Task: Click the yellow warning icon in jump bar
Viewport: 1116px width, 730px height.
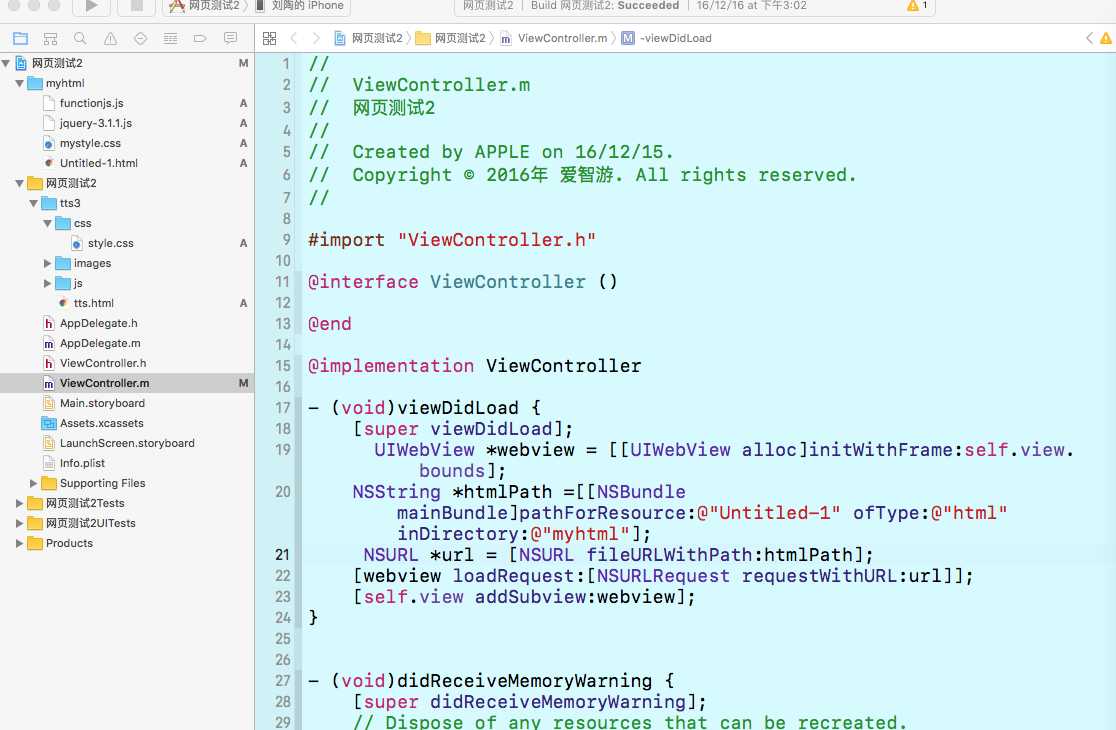Action: (x=1106, y=38)
